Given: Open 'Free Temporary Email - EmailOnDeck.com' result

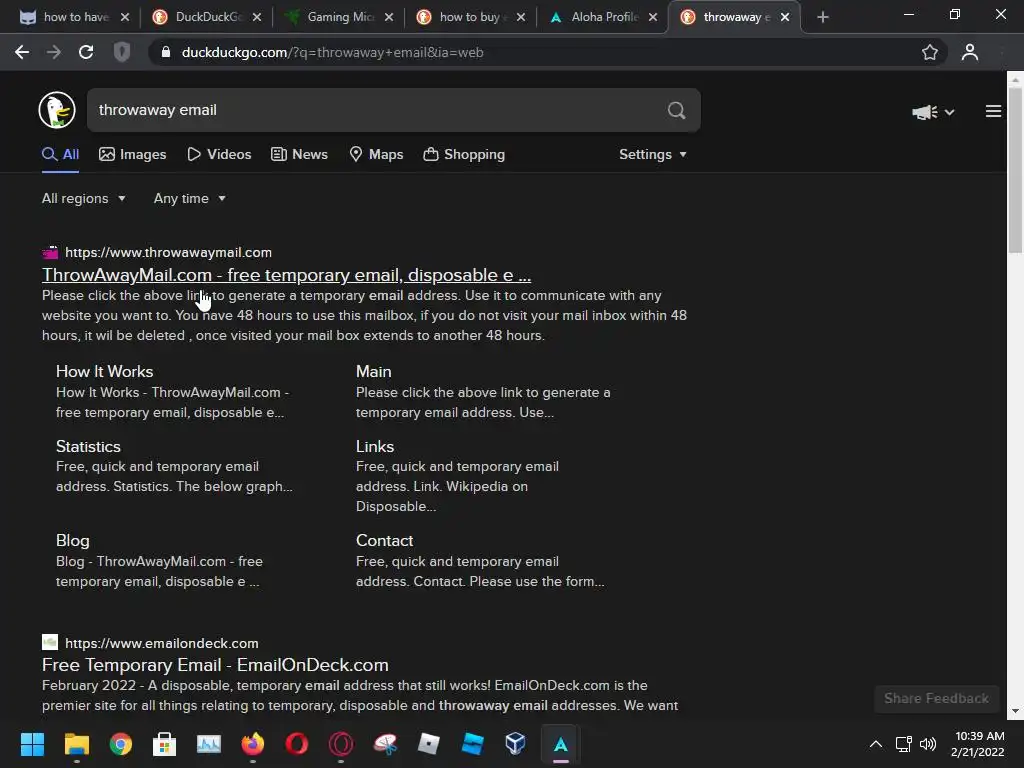Looking at the screenshot, I should 215,665.
